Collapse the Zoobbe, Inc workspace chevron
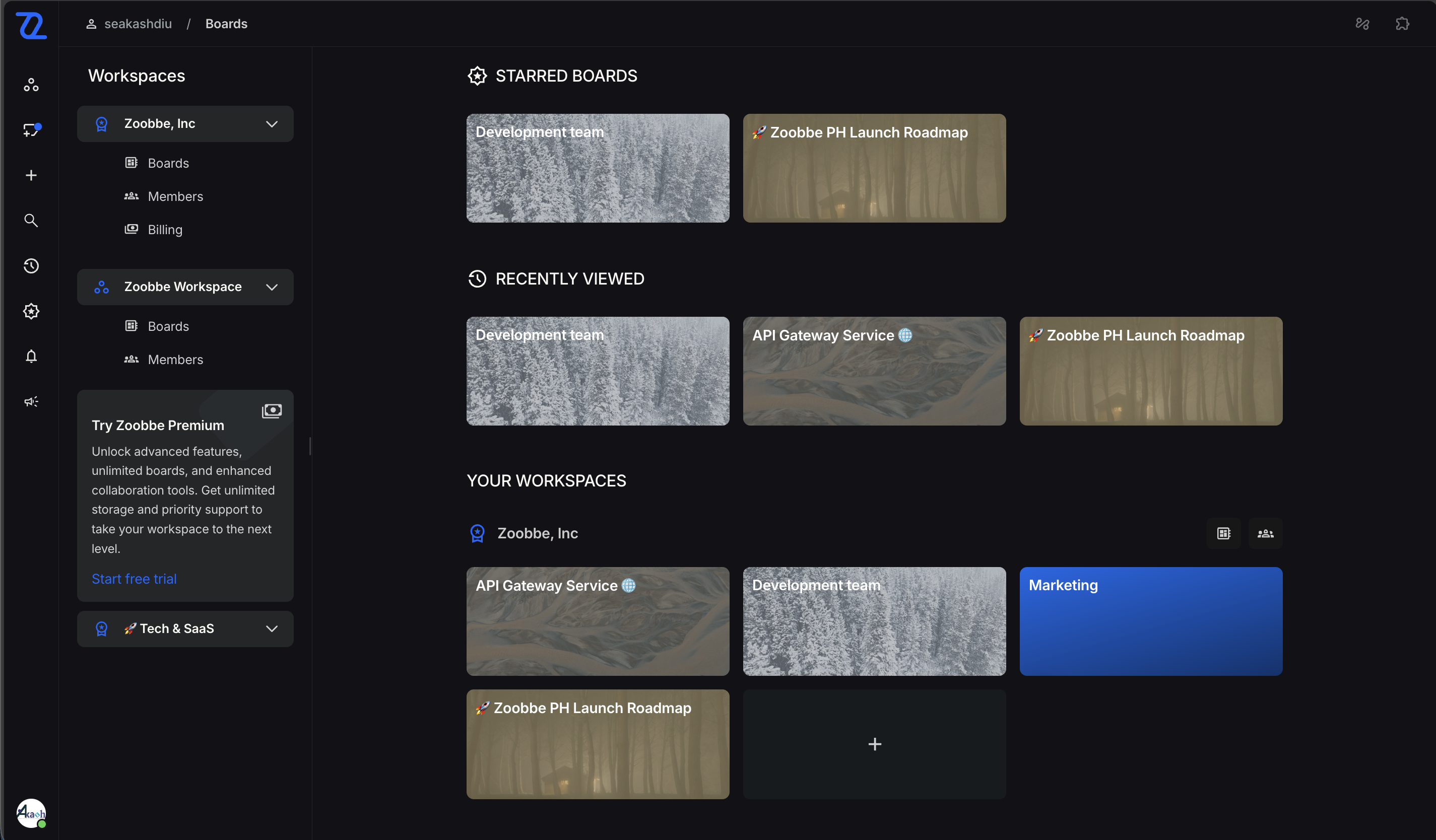The height and width of the screenshot is (840, 1436). [x=272, y=123]
